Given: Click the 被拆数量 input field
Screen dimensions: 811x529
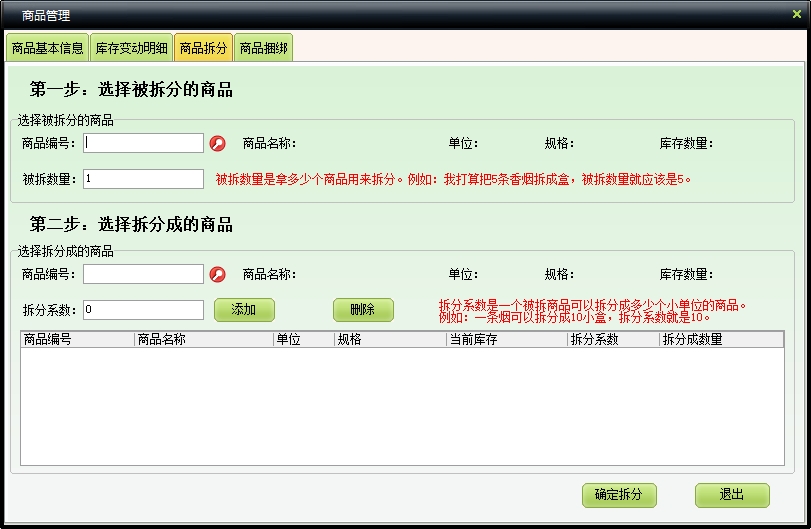Looking at the screenshot, I should (143, 179).
